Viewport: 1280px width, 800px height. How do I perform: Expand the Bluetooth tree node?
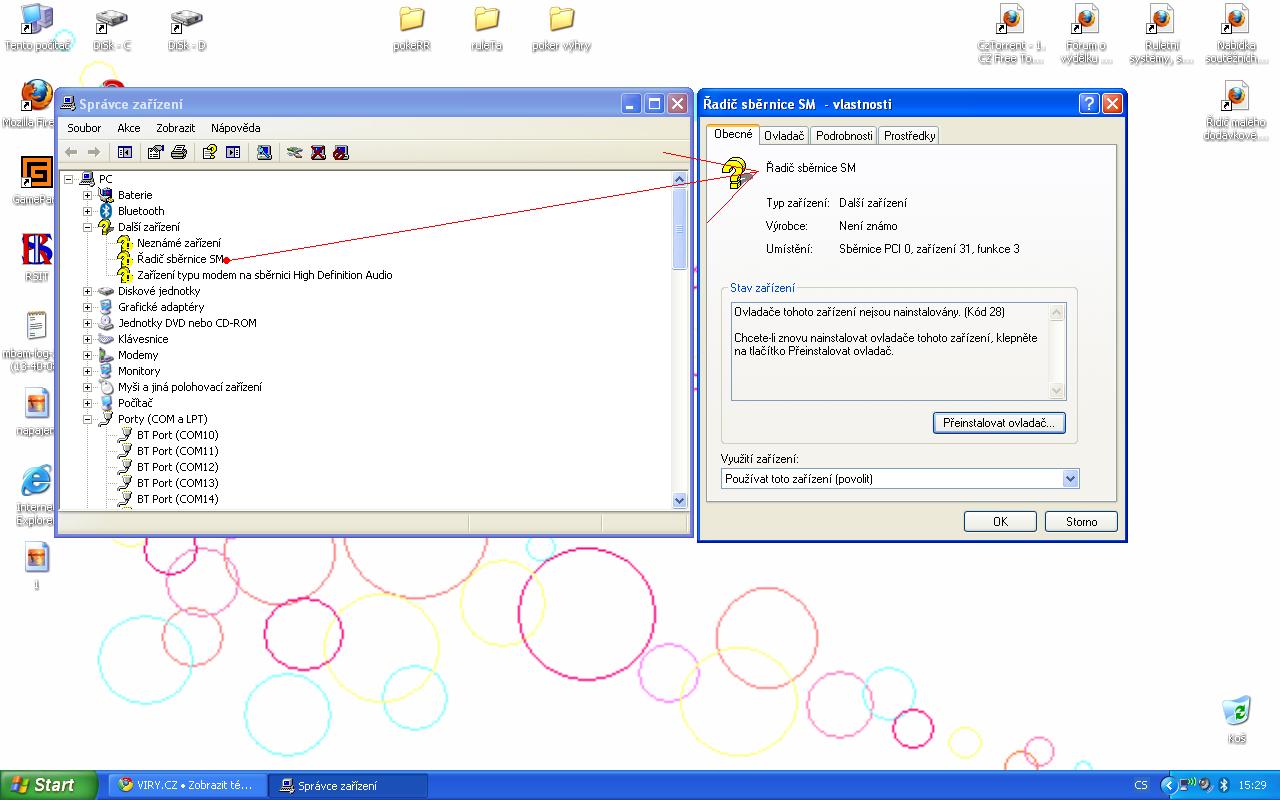pyautogui.click(x=87, y=211)
